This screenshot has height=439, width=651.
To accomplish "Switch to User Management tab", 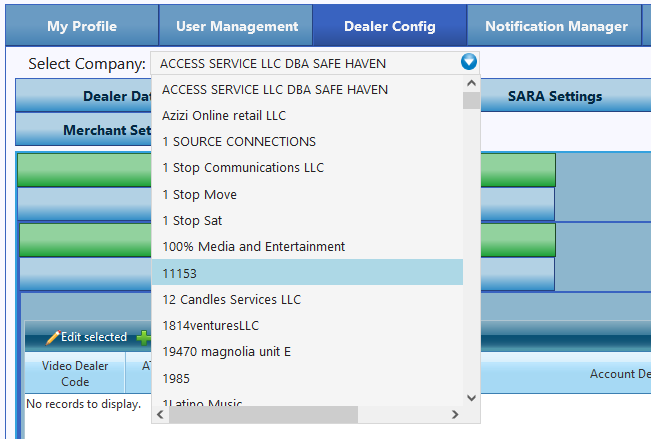I will click(x=237, y=26).
